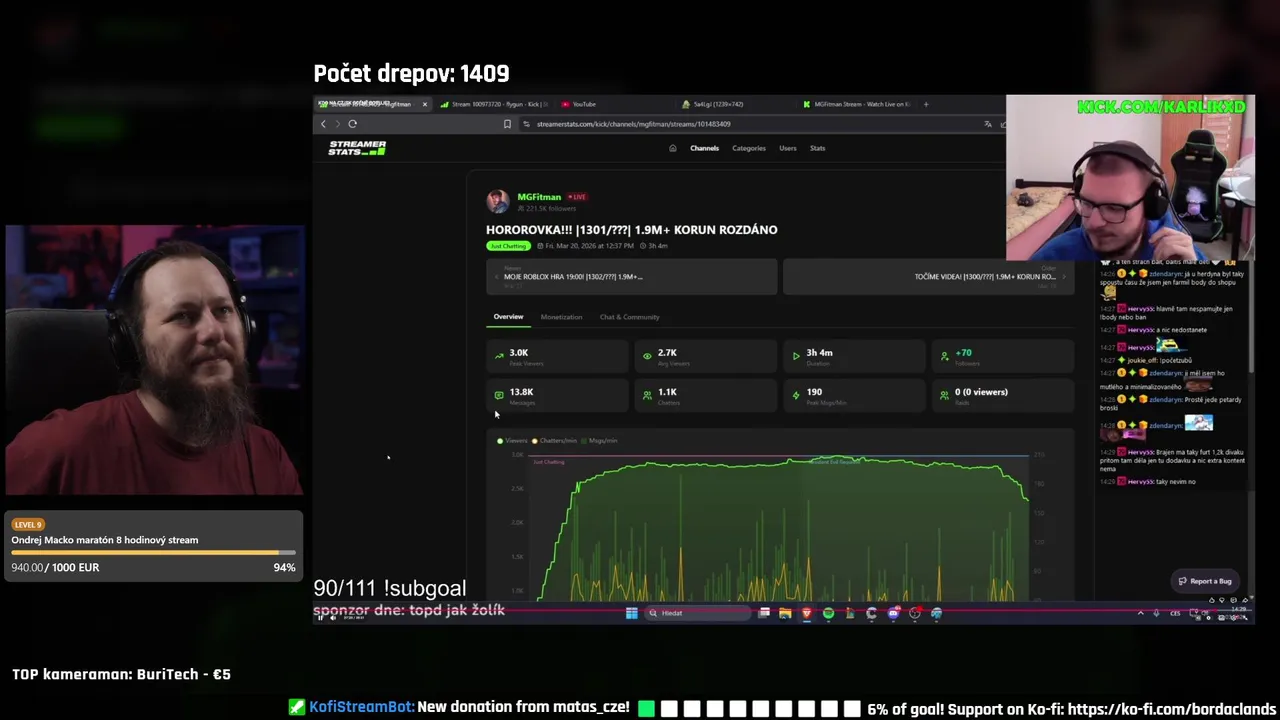Click the Peak Msgs/Min lightning icon
Screen dimensions: 1280x720
(x=796, y=395)
